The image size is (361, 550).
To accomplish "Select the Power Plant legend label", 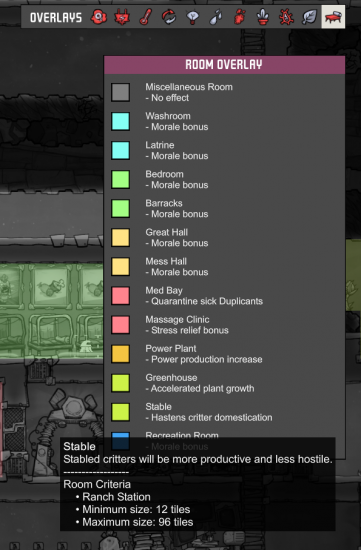I will coord(171,349).
